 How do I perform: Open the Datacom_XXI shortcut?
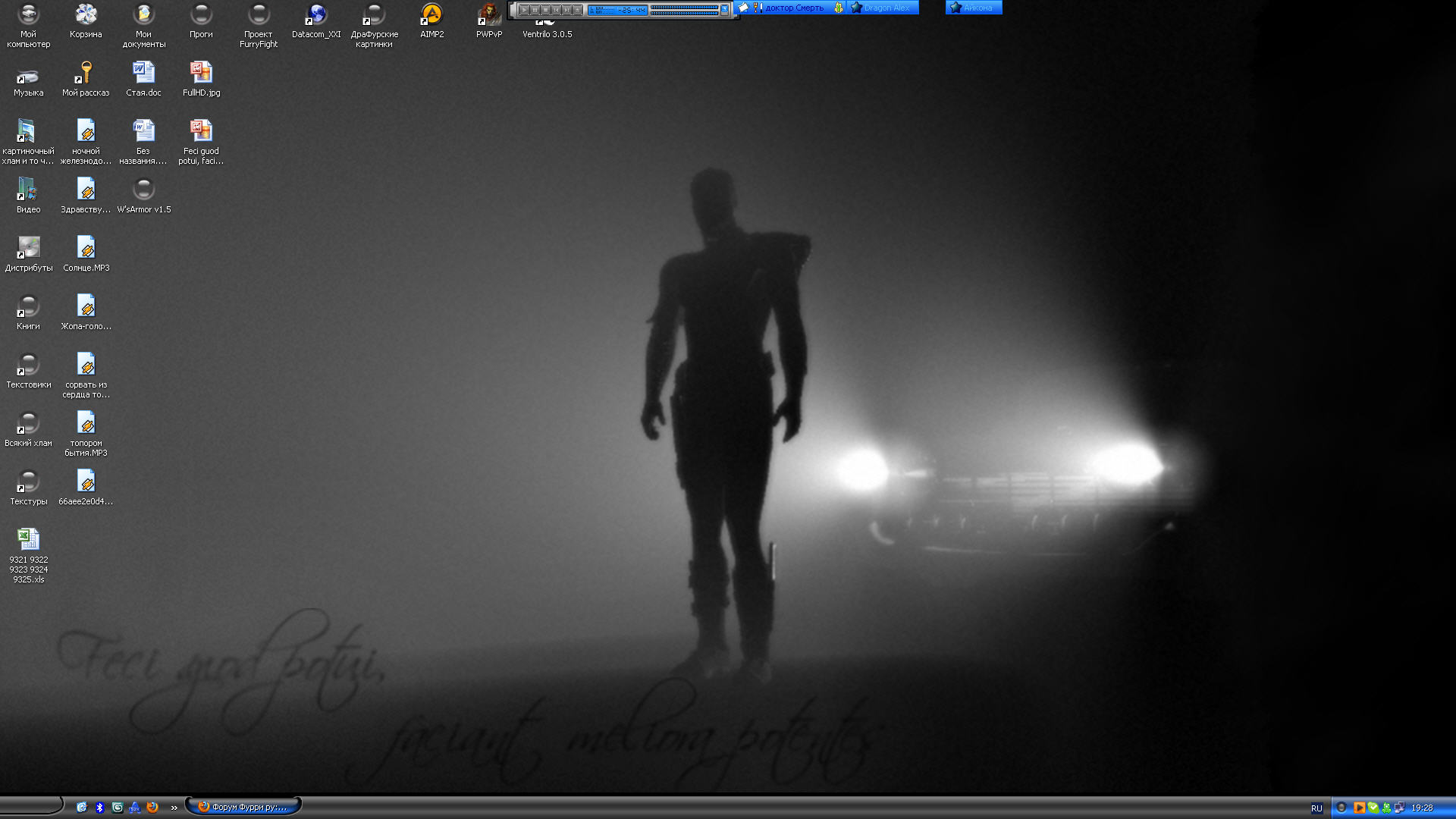(316, 15)
